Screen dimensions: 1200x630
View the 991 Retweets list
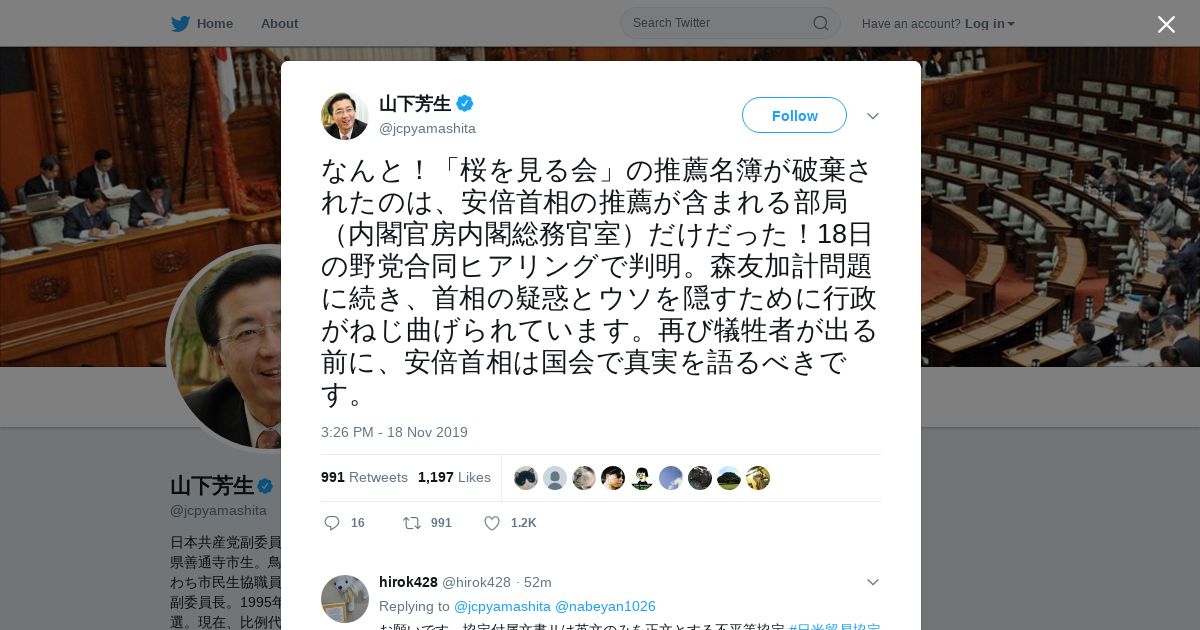tap(364, 477)
